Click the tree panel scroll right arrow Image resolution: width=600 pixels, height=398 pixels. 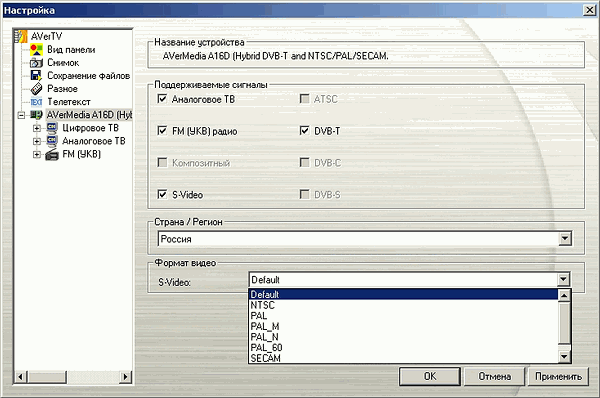pyautogui.click(x=125, y=377)
